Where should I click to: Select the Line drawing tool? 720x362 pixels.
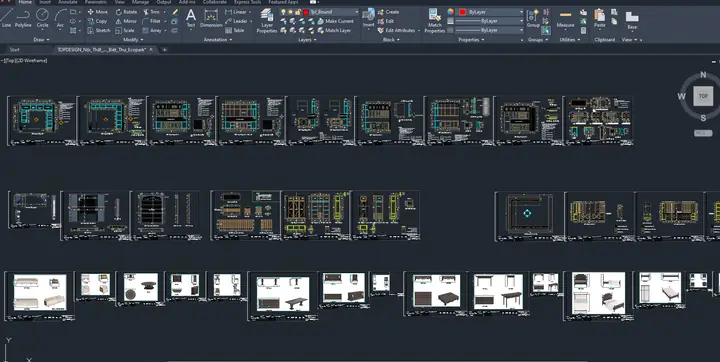[6, 17]
